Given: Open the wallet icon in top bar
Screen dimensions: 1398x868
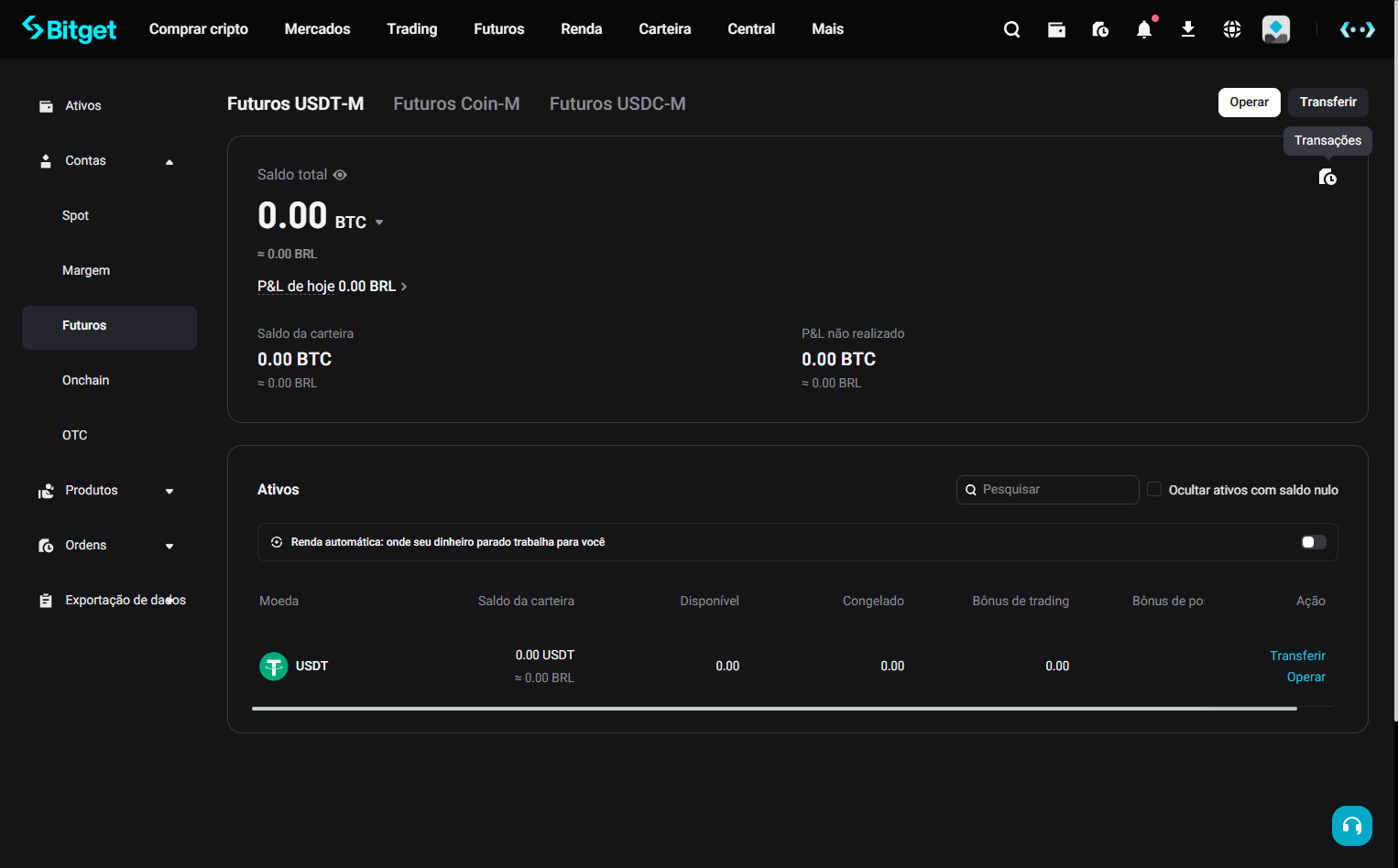Looking at the screenshot, I should [x=1056, y=29].
